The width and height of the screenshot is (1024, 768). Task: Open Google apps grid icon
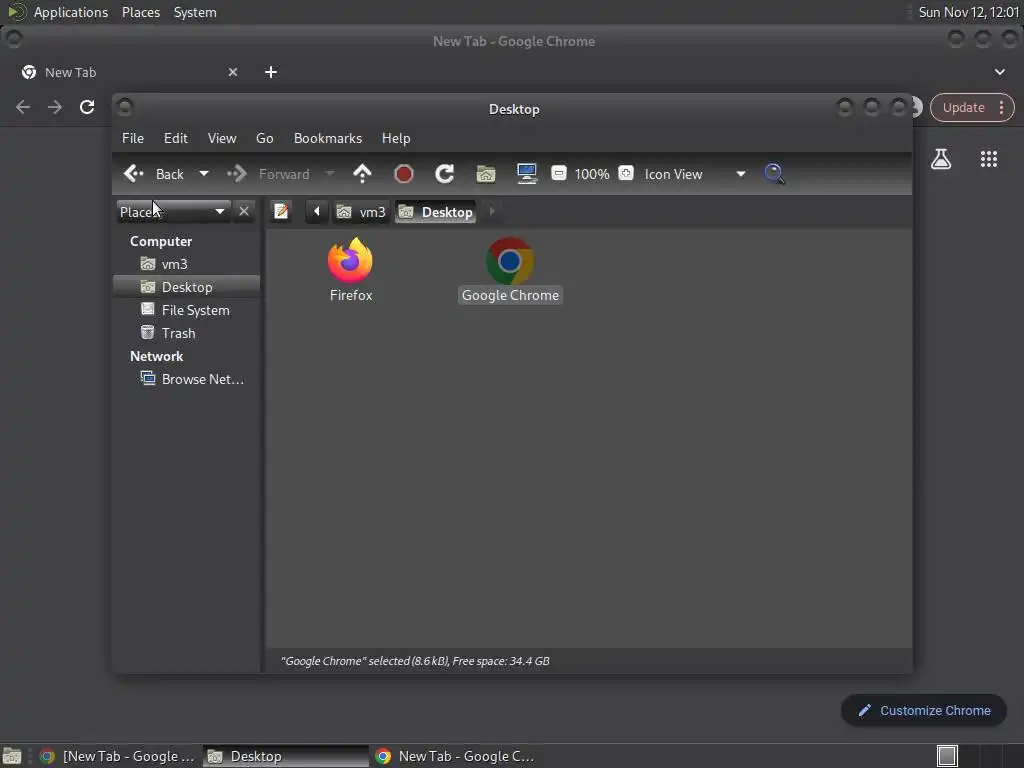(989, 159)
